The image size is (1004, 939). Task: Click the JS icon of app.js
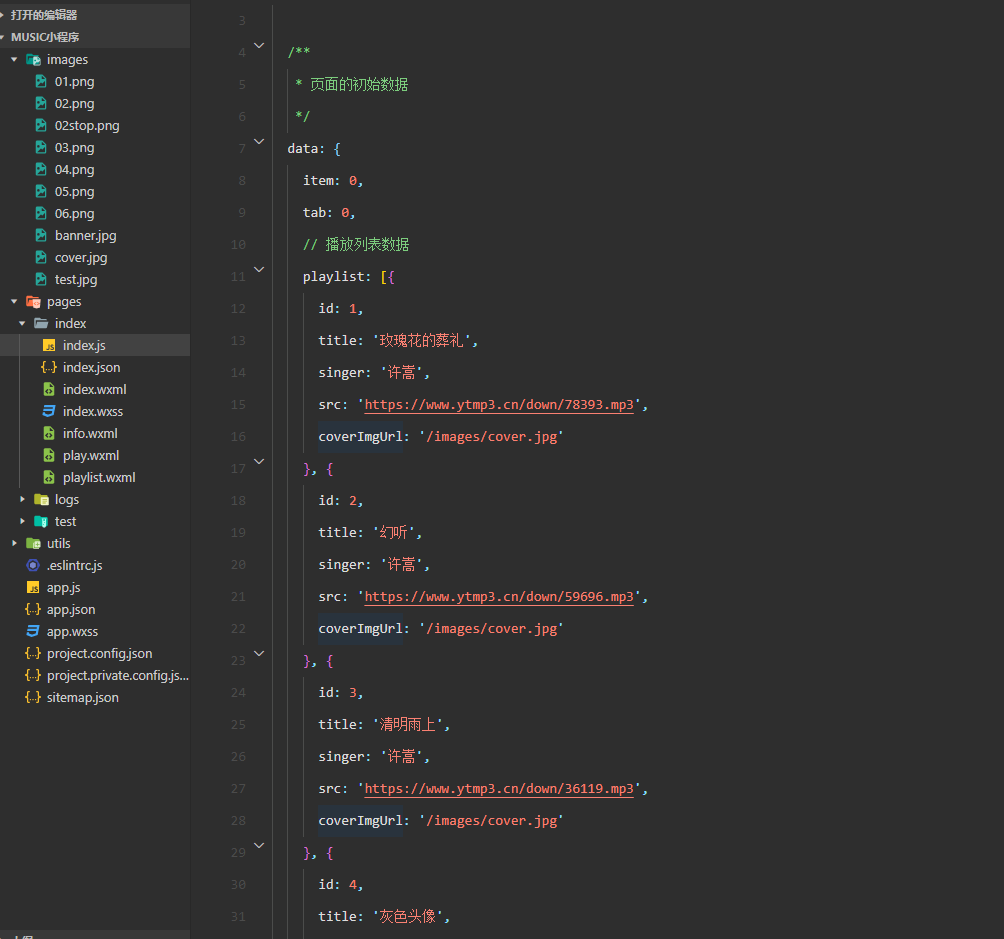pyautogui.click(x=33, y=587)
